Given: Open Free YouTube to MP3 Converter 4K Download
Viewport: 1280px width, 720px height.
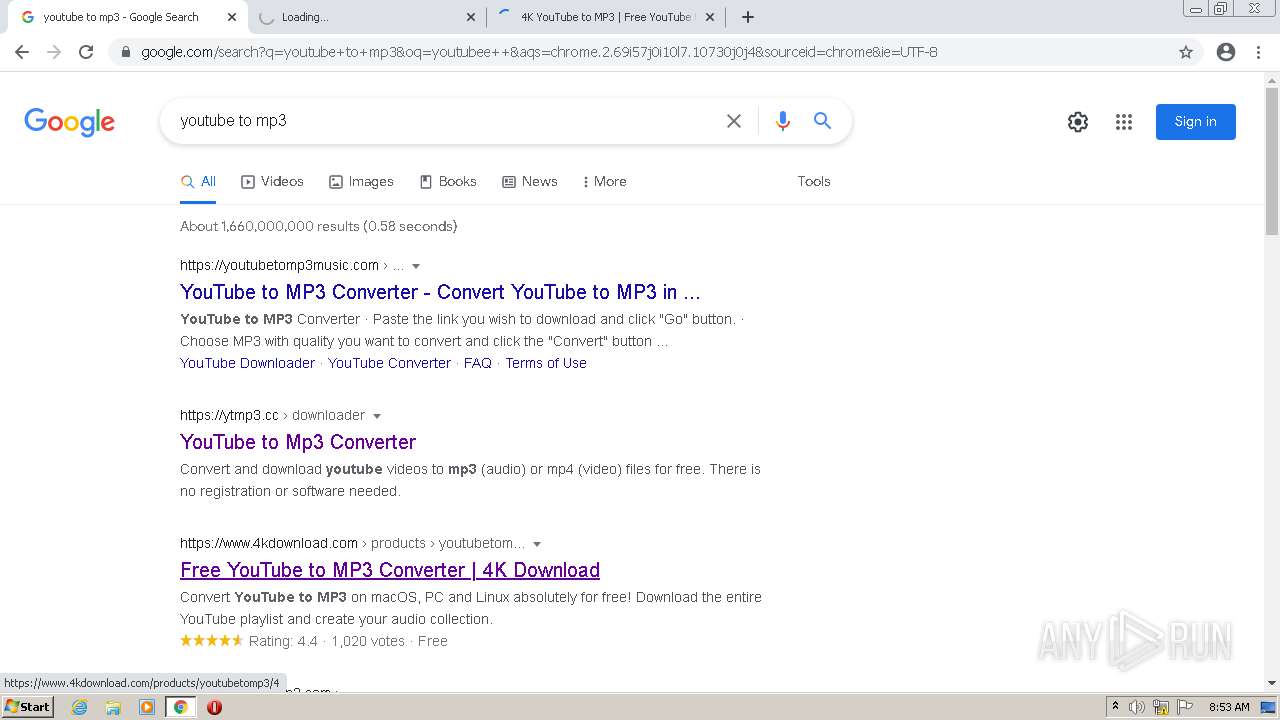Looking at the screenshot, I should [390, 570].
